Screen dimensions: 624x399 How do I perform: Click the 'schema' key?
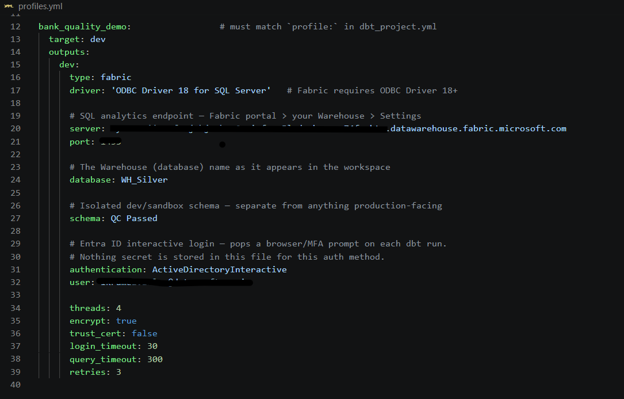click(x=85, y=218)
